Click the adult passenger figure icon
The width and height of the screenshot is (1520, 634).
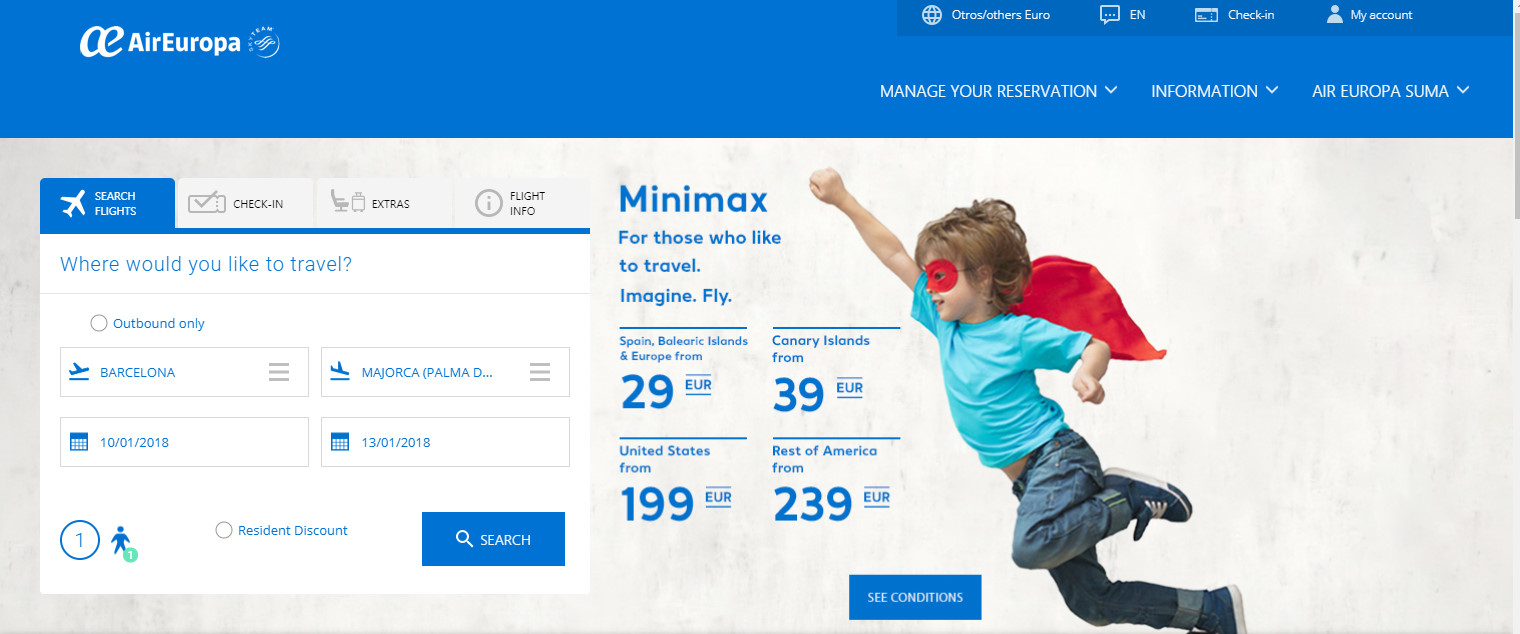coord(122,541)
